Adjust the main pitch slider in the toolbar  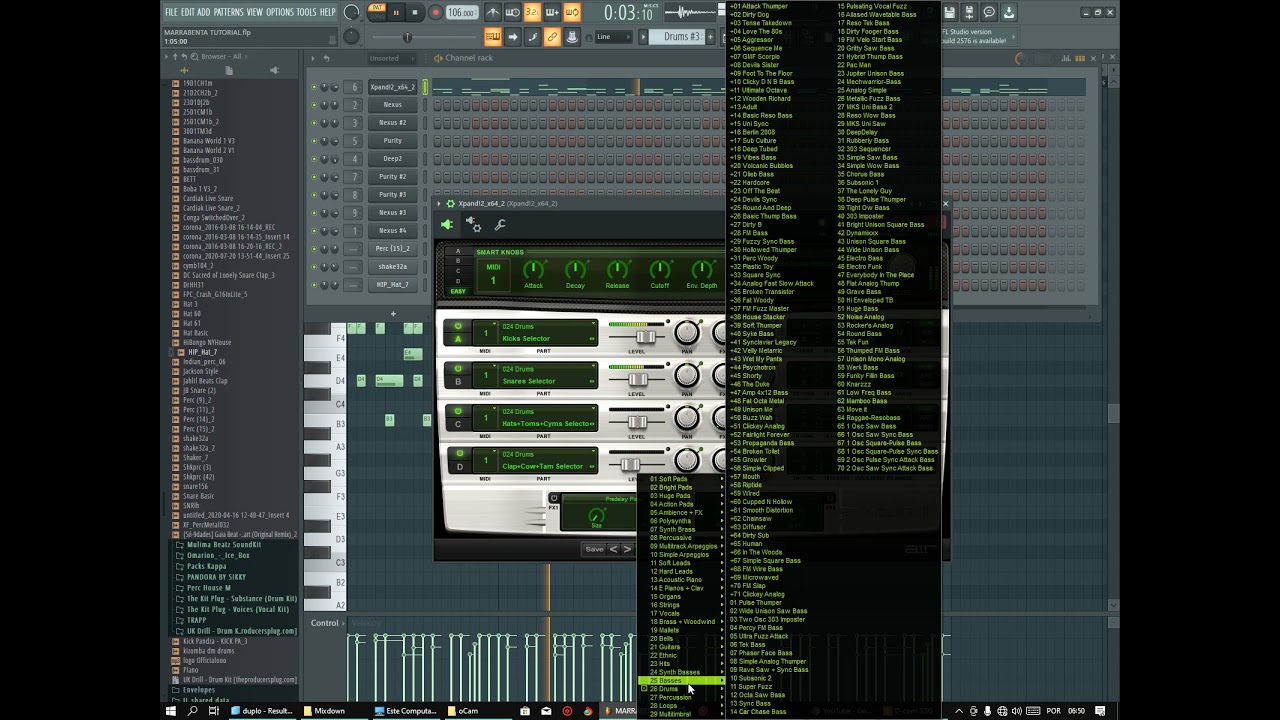(x=407, y=37)
